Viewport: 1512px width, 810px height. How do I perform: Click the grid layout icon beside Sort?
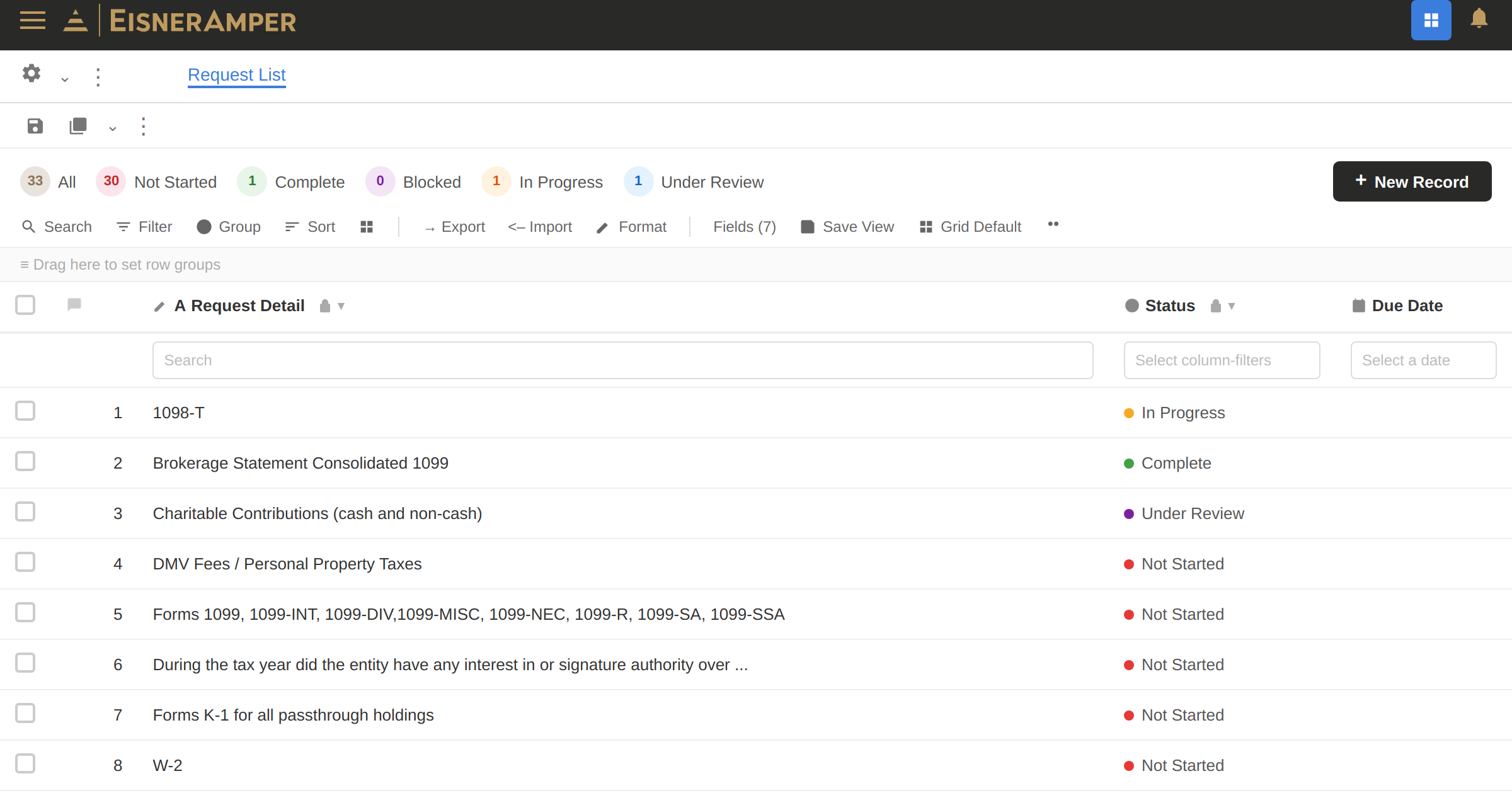pyautogui.click(x=367, y=227)
